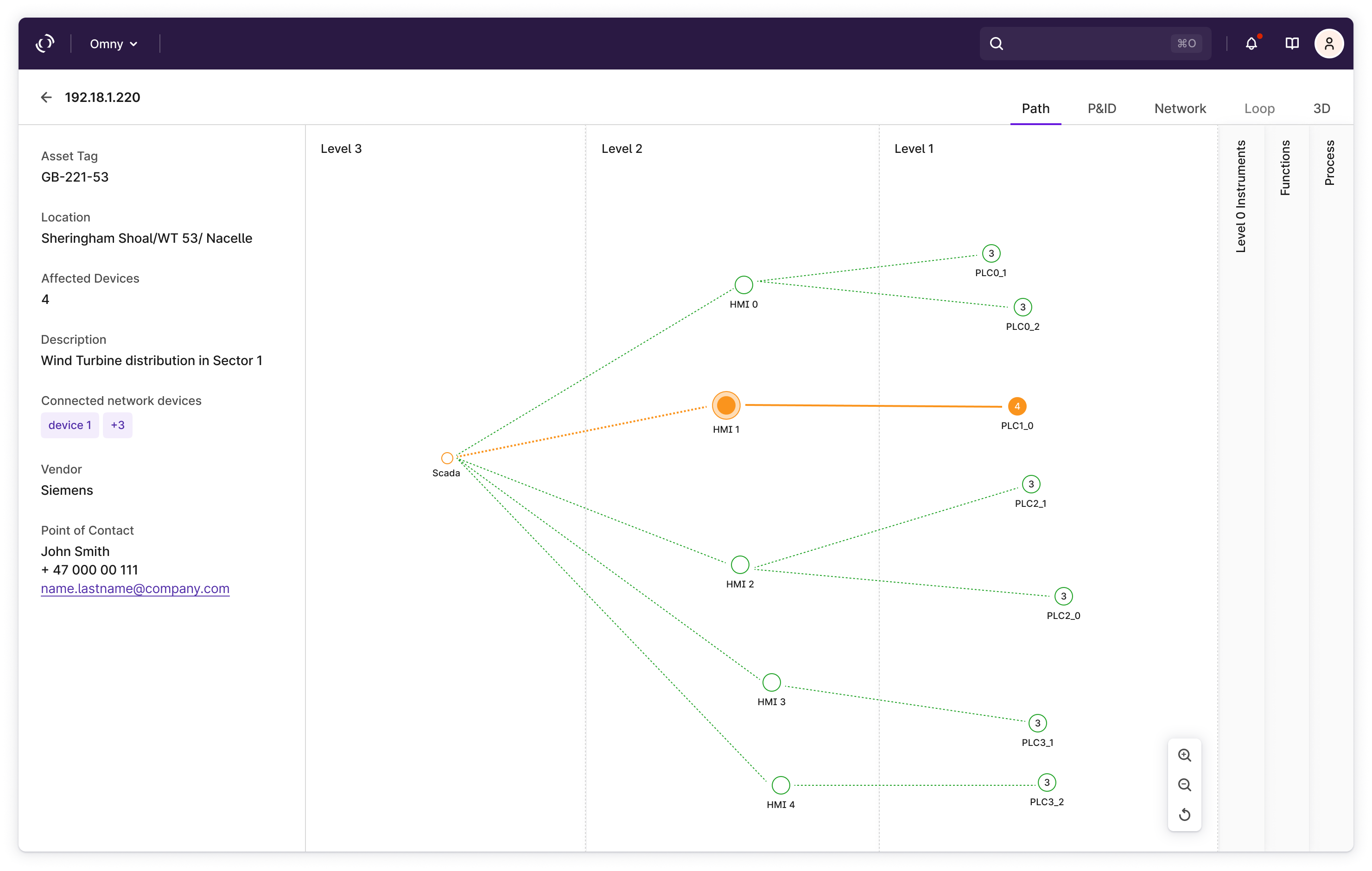Open the Omny workspace dropdown
1372x871 pixels.
tap(114, 44)
